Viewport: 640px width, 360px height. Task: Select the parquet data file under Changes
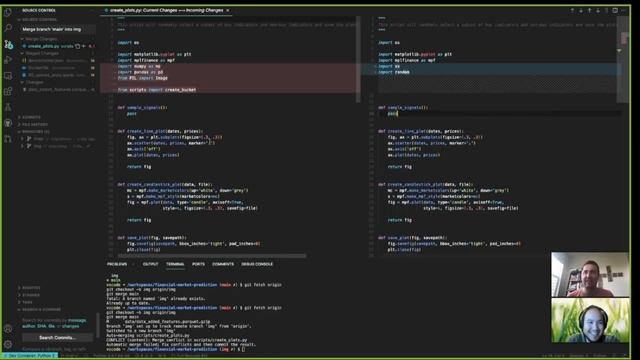[x=57, y=89]
